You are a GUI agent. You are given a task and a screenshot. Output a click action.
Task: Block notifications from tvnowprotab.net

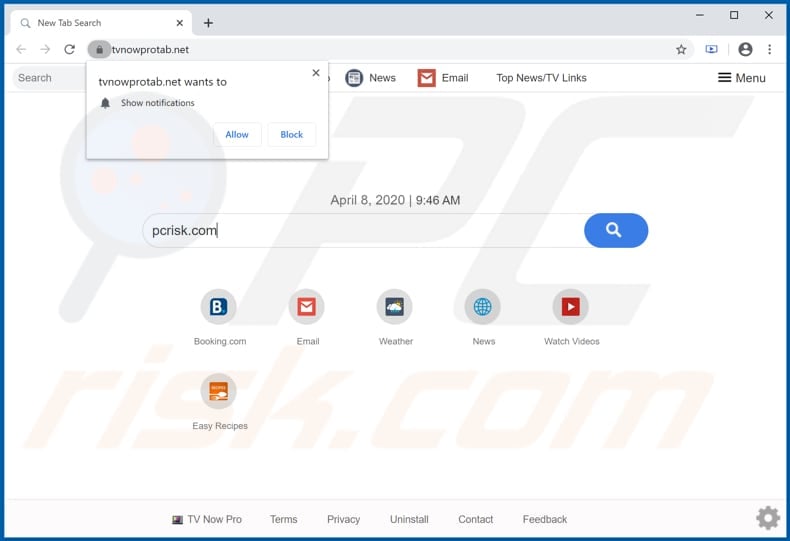[292, 134]
